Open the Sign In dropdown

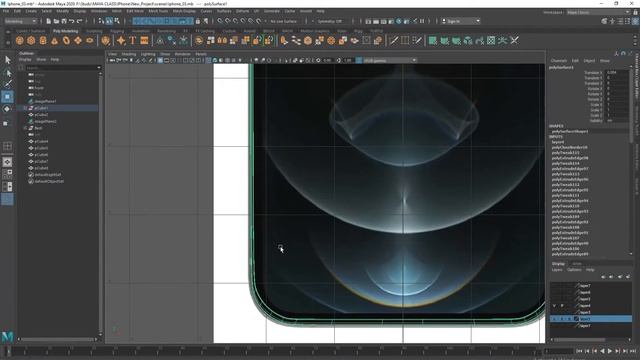coord(461,21)
